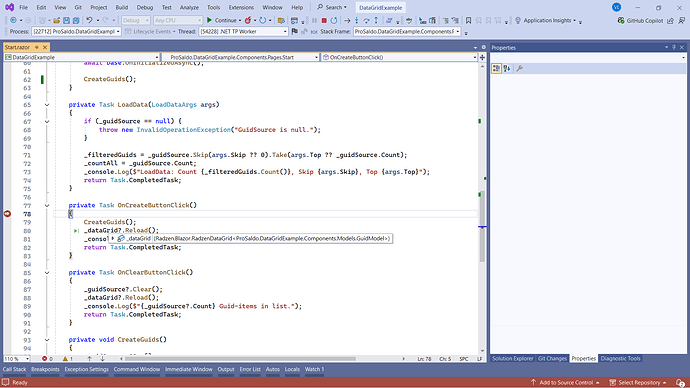Open the Debug menu
Viewport: 690px width, 388px height.
tap(145, 7)
